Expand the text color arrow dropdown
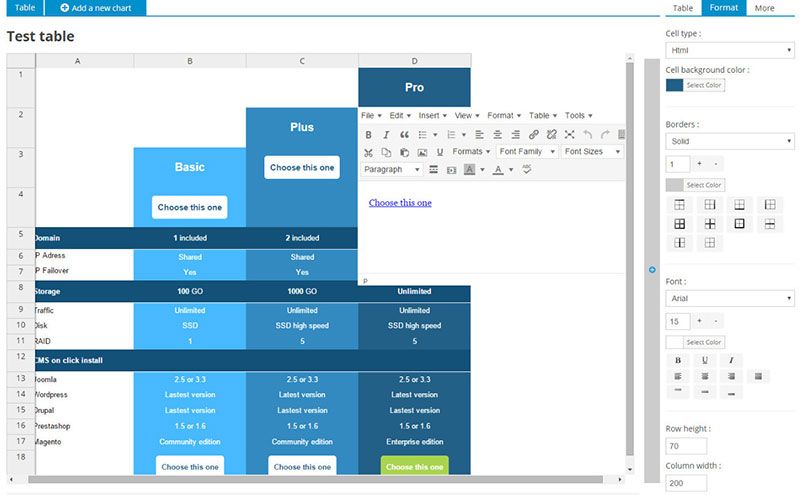The image size is (800, 495). point(511,169)
